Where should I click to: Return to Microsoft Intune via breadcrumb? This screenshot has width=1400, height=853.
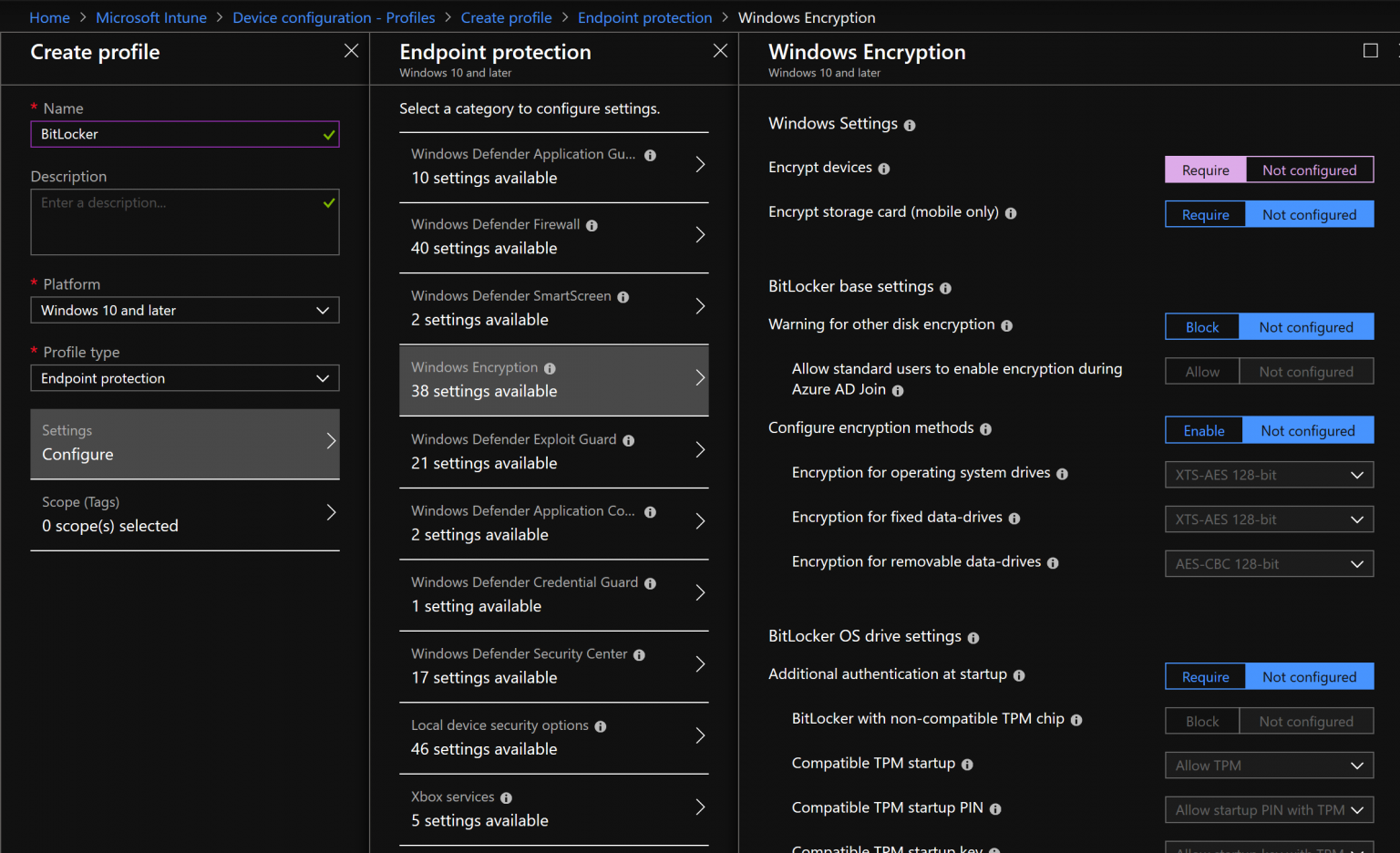pyautogui.click(x=150, y=16)
